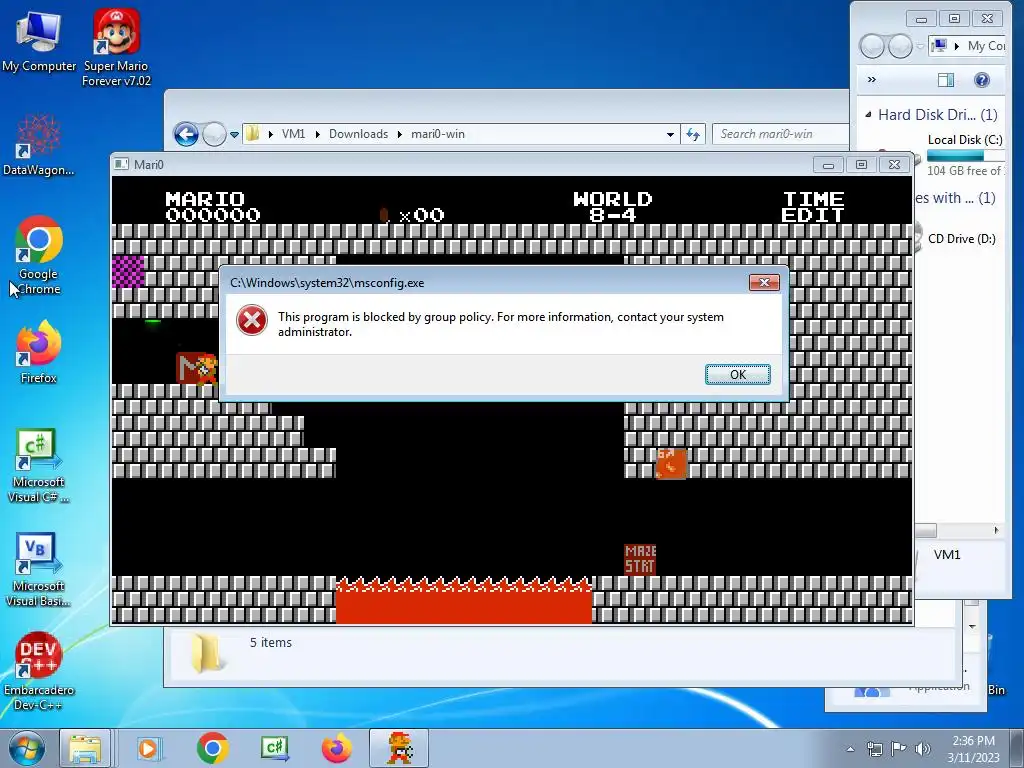Click the computer icon in Computer address bar
Viewport: 1024px width, 768px height.
tap(939, 46)
